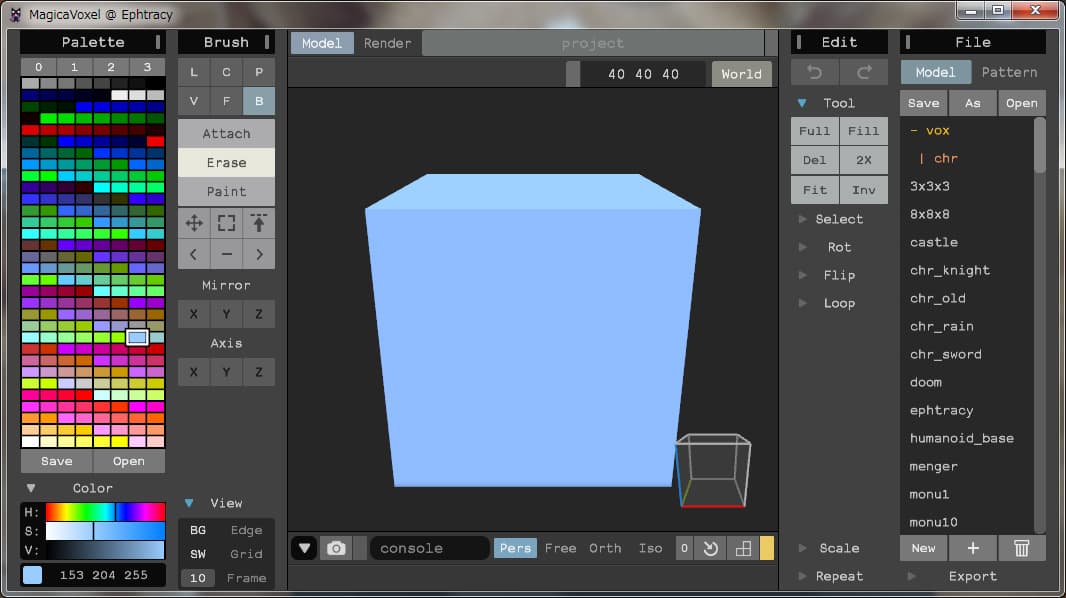Collapse the Tool section

pos(802,103)
